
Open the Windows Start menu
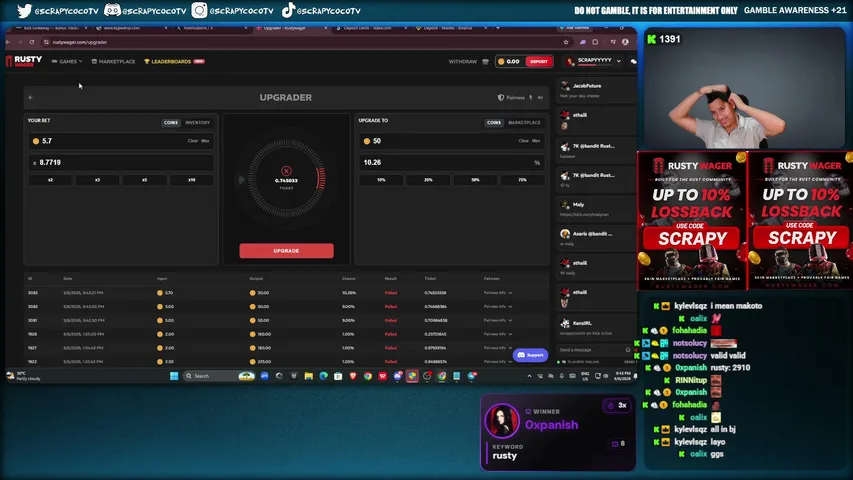click(174, 376)
